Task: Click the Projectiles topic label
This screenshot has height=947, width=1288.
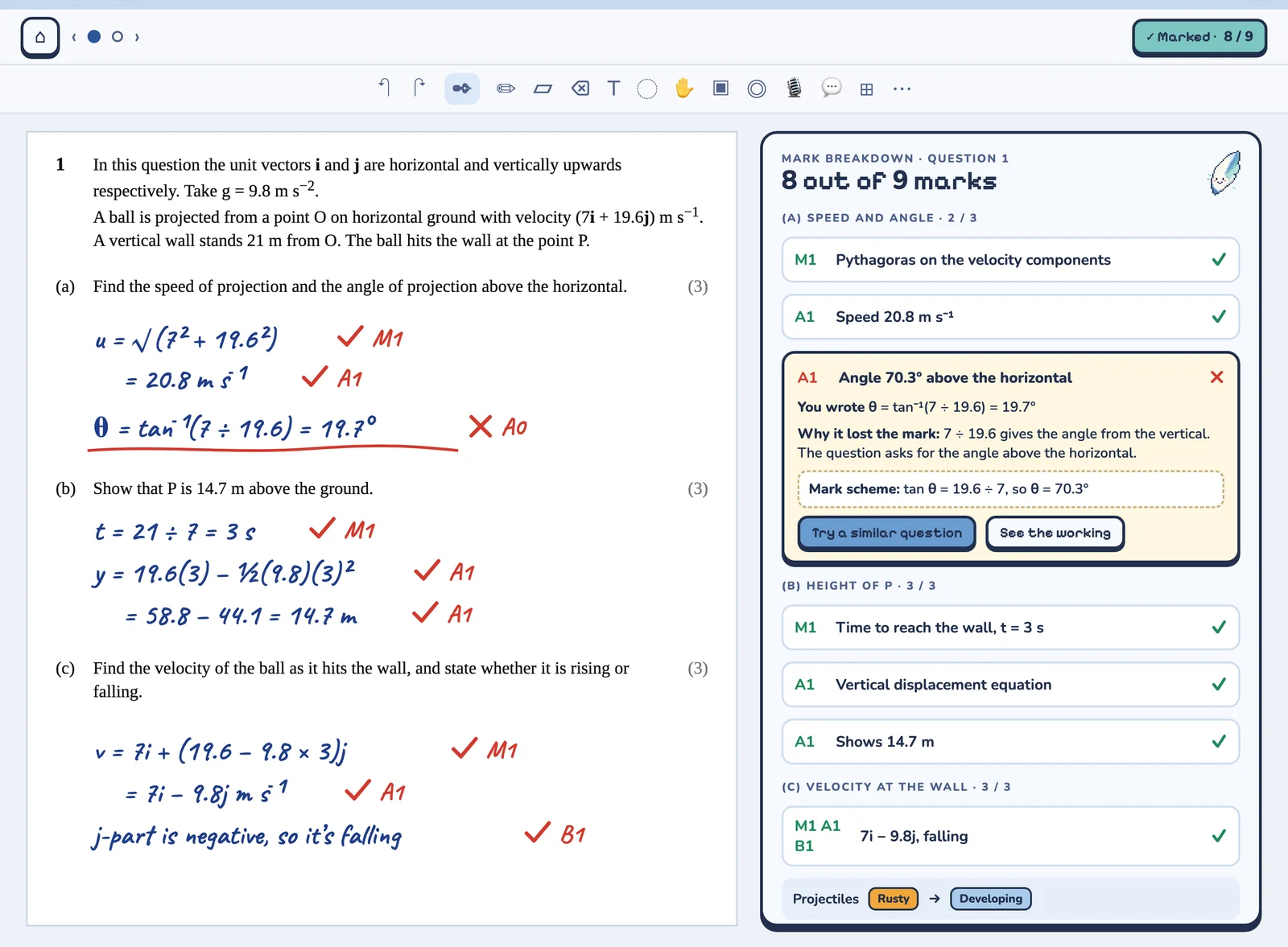Action: pos(825,899)
